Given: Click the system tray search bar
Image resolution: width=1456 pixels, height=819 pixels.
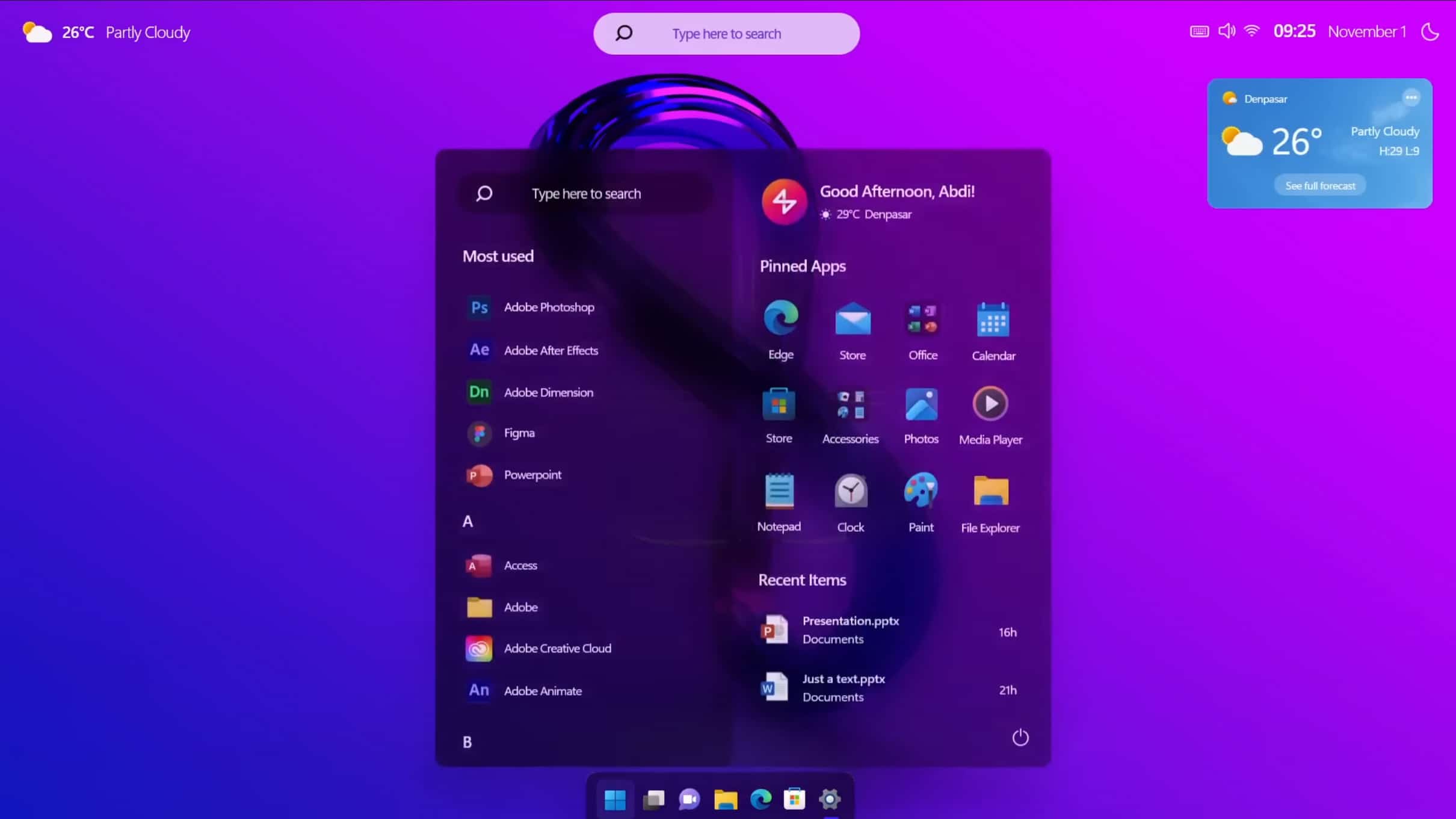Looking at the screenshot, I should [x=727, y=33].
